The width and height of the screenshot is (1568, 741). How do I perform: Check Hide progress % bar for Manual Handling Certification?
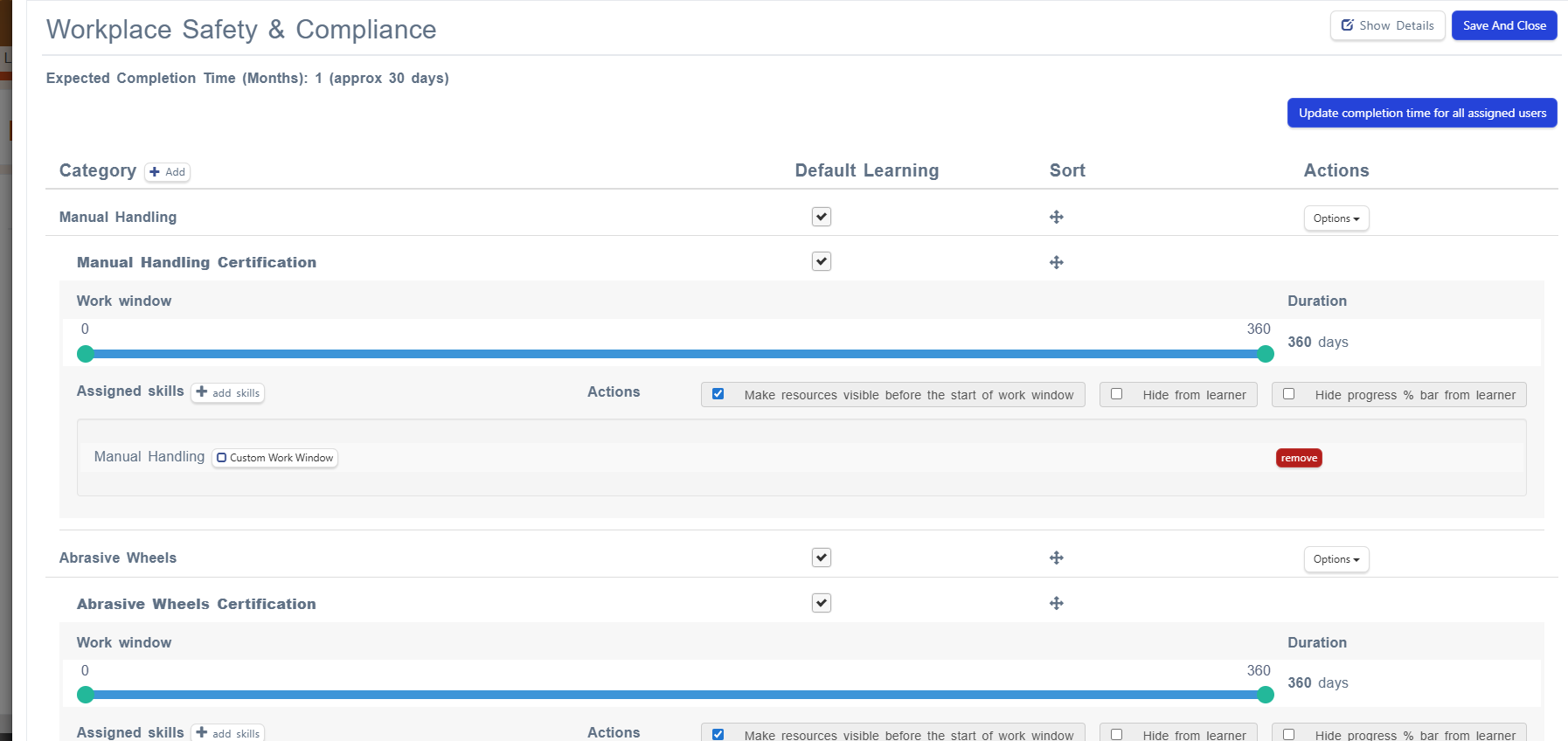[1288, 394]
